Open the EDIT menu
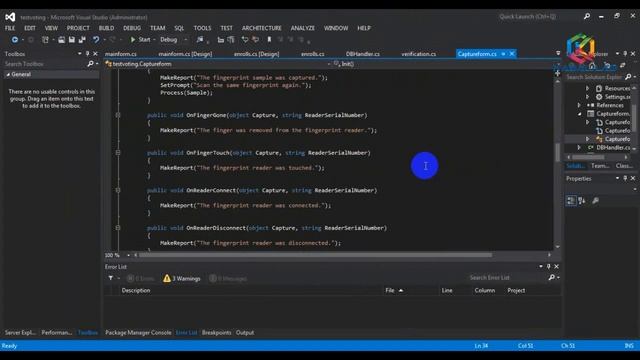 click(30, 28)
